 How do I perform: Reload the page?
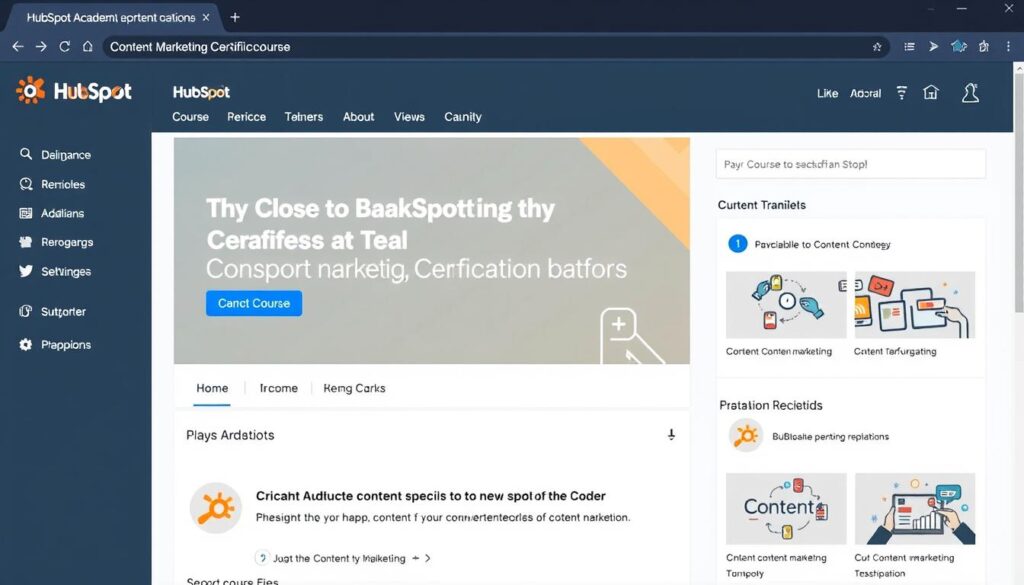click(x=64, y=46)
